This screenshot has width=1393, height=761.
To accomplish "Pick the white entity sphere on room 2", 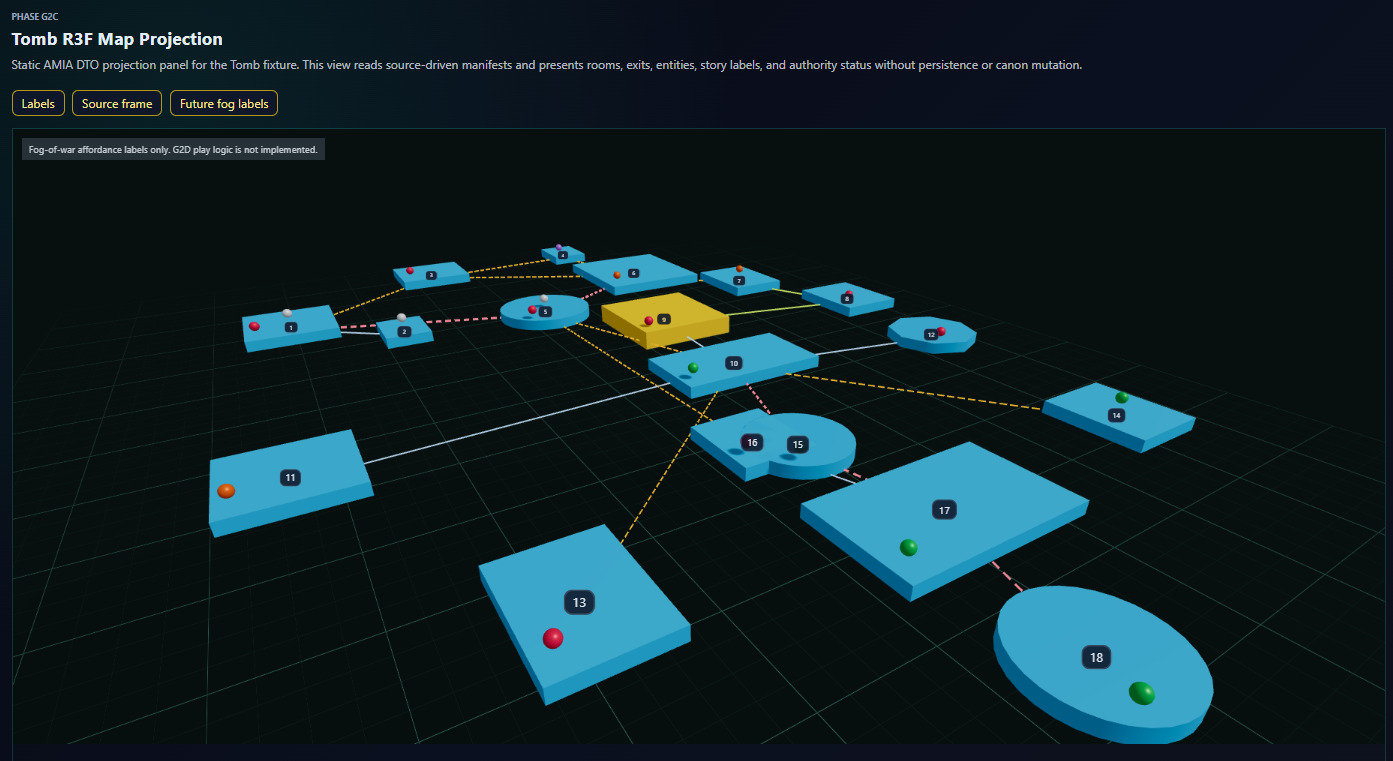I will tap(401, 317).
